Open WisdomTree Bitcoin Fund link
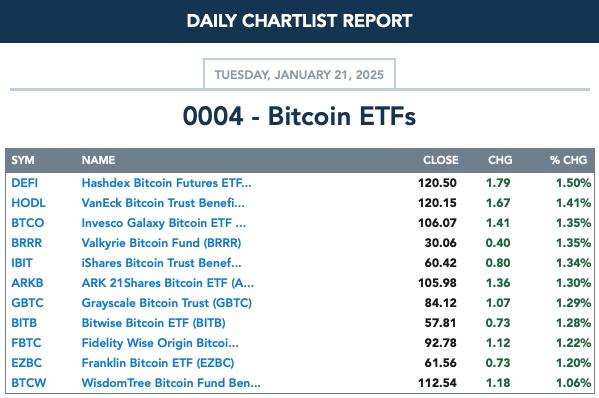Viewport: 599px width, 398px height. coord(171,383)
